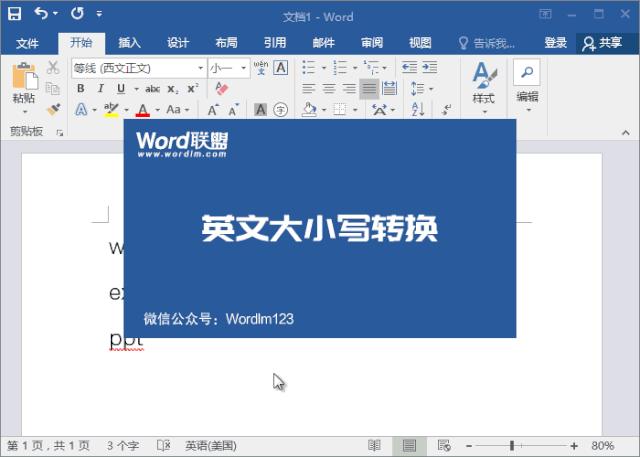This screenshot has height=457, width=640.
Task: Increase font size with larger A
Action: [213, 110]
